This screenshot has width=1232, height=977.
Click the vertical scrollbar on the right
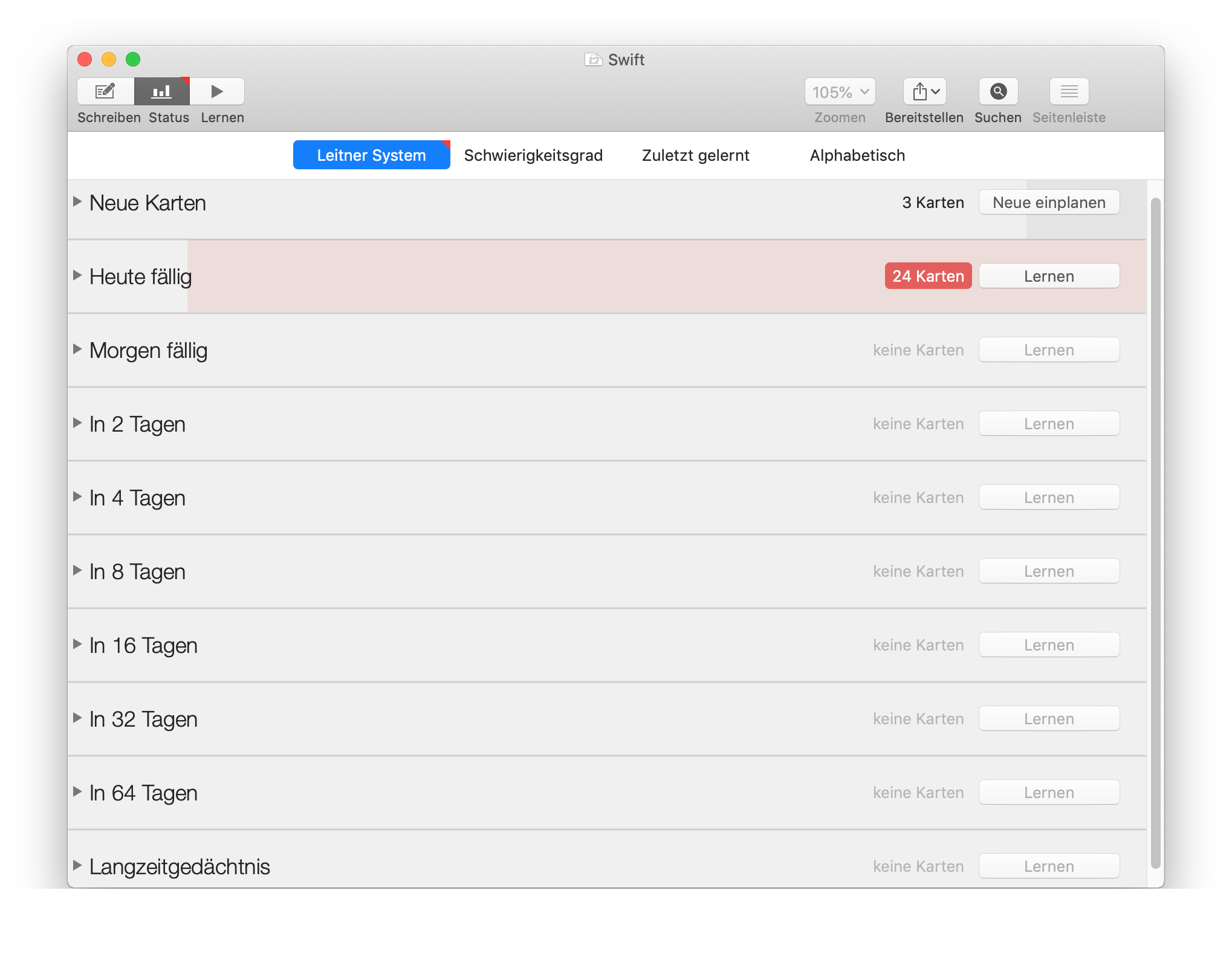[x=1155, y=532]
